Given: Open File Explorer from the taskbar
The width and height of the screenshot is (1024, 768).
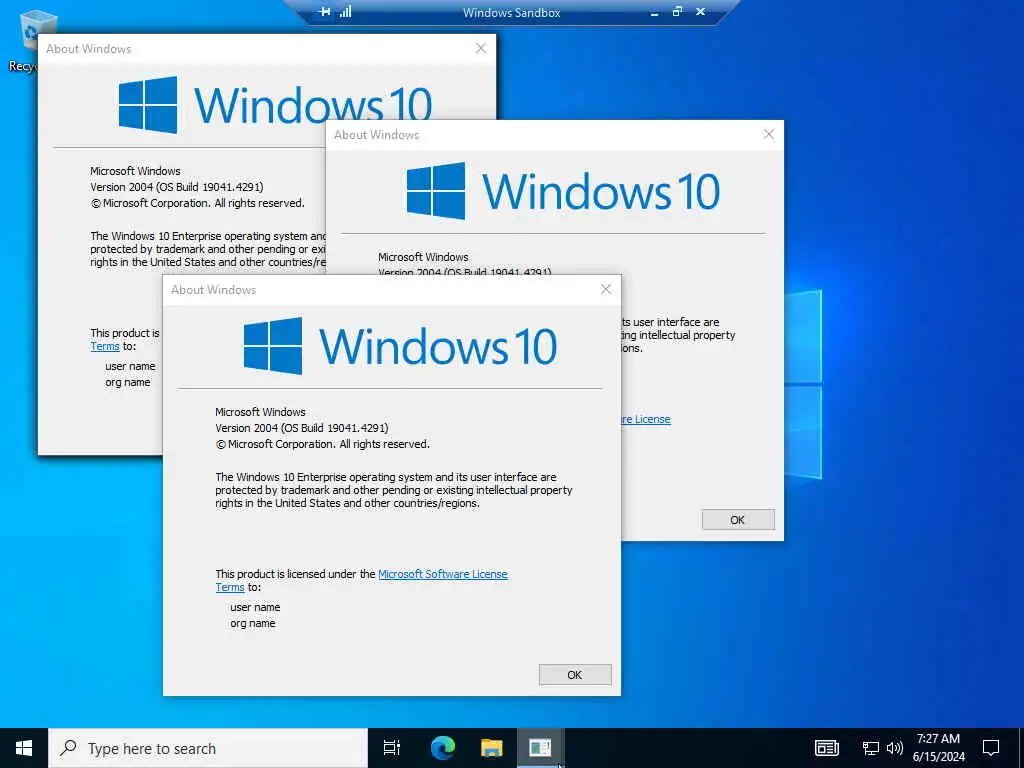Looking at the screenshot, I should 491,748.
